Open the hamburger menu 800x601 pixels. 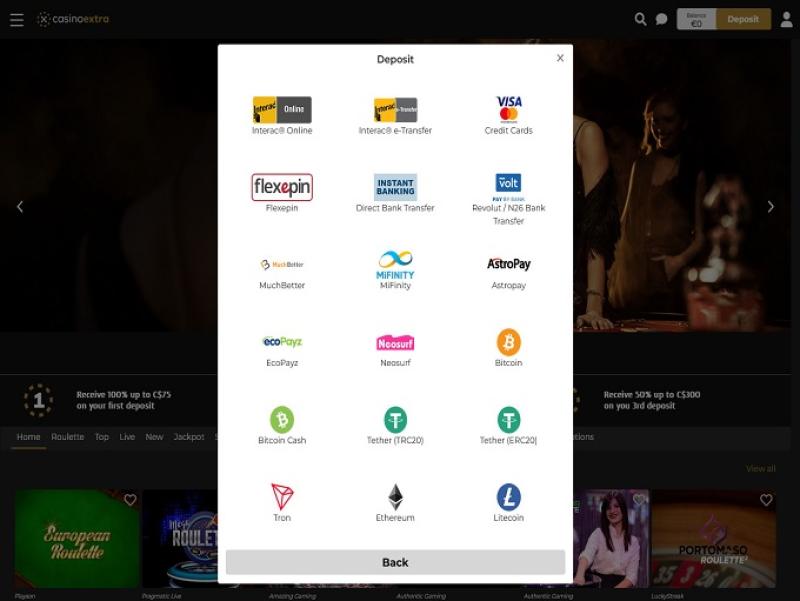click(17, 19)
